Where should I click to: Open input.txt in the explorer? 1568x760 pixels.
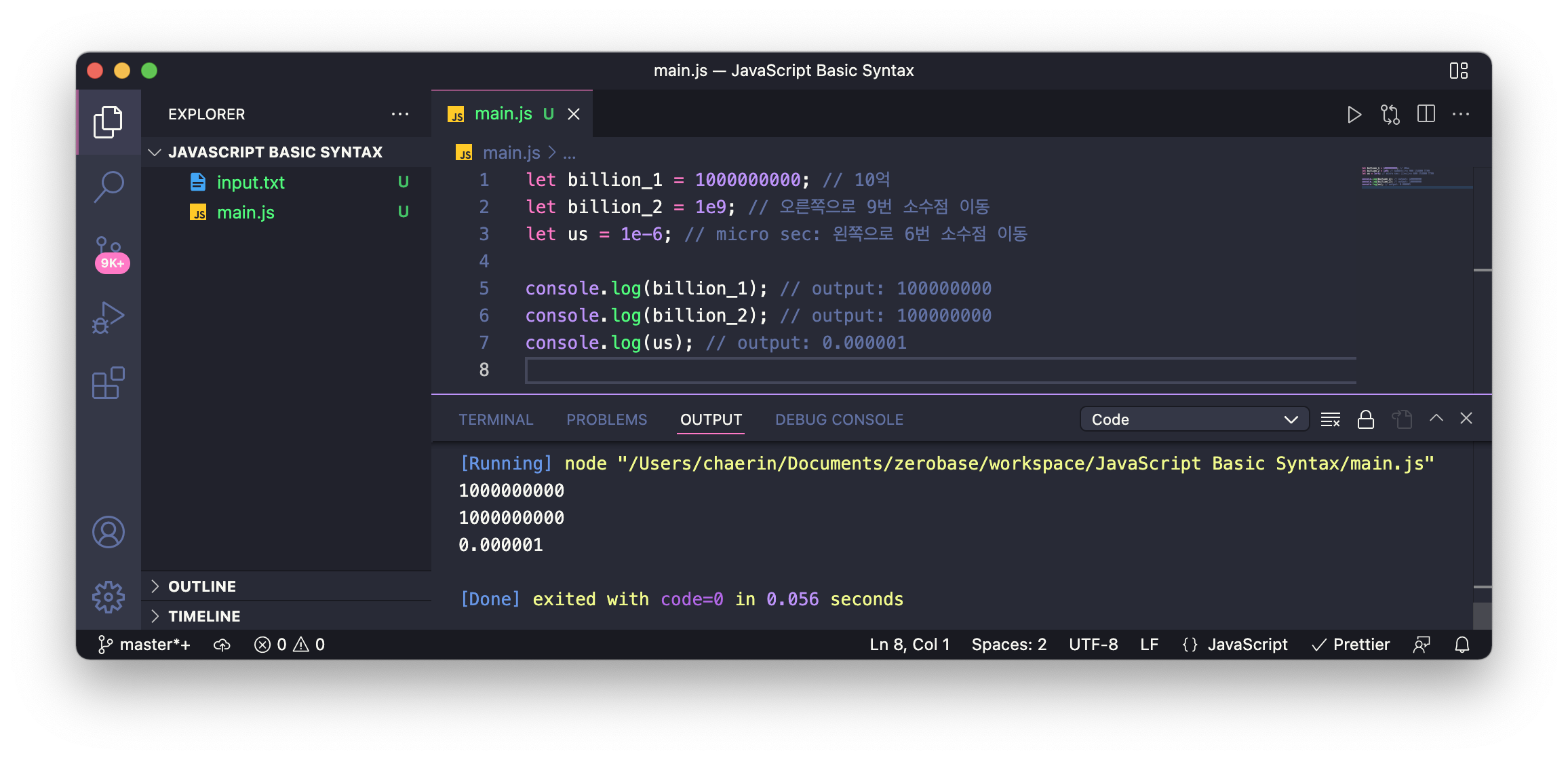click(250, 183)
